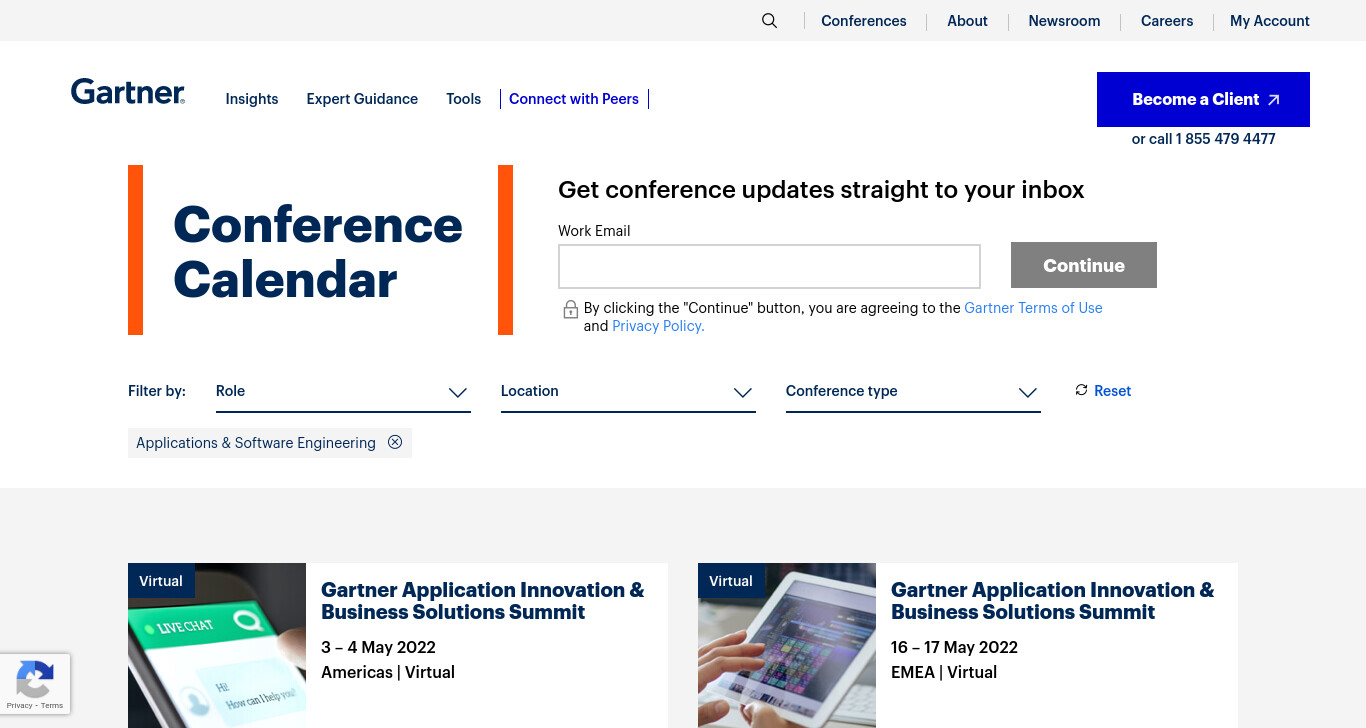1366x728 pixels.
Task: Expand the Role filter dropdown
Action: [x=343, y=392]
